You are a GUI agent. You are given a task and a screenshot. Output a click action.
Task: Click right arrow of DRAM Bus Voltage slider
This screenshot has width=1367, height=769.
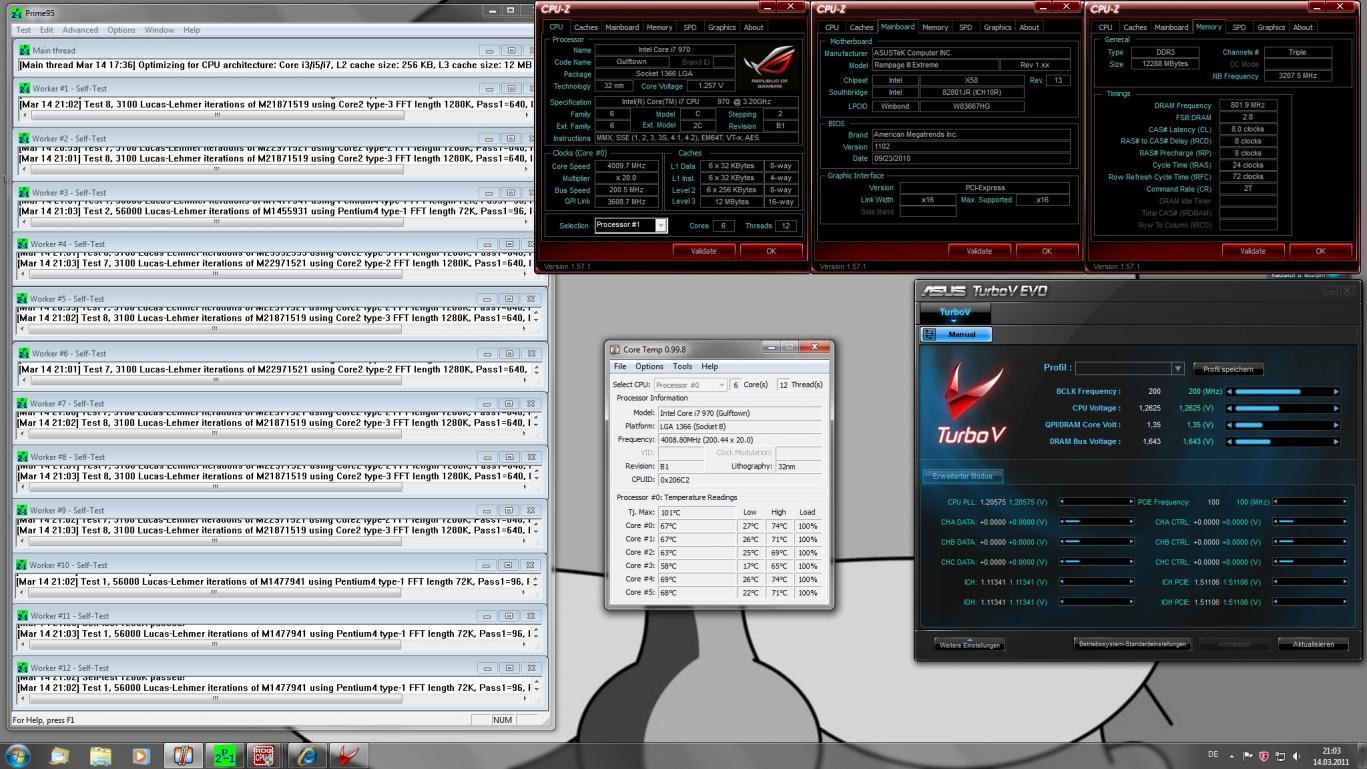(1336, 441)
